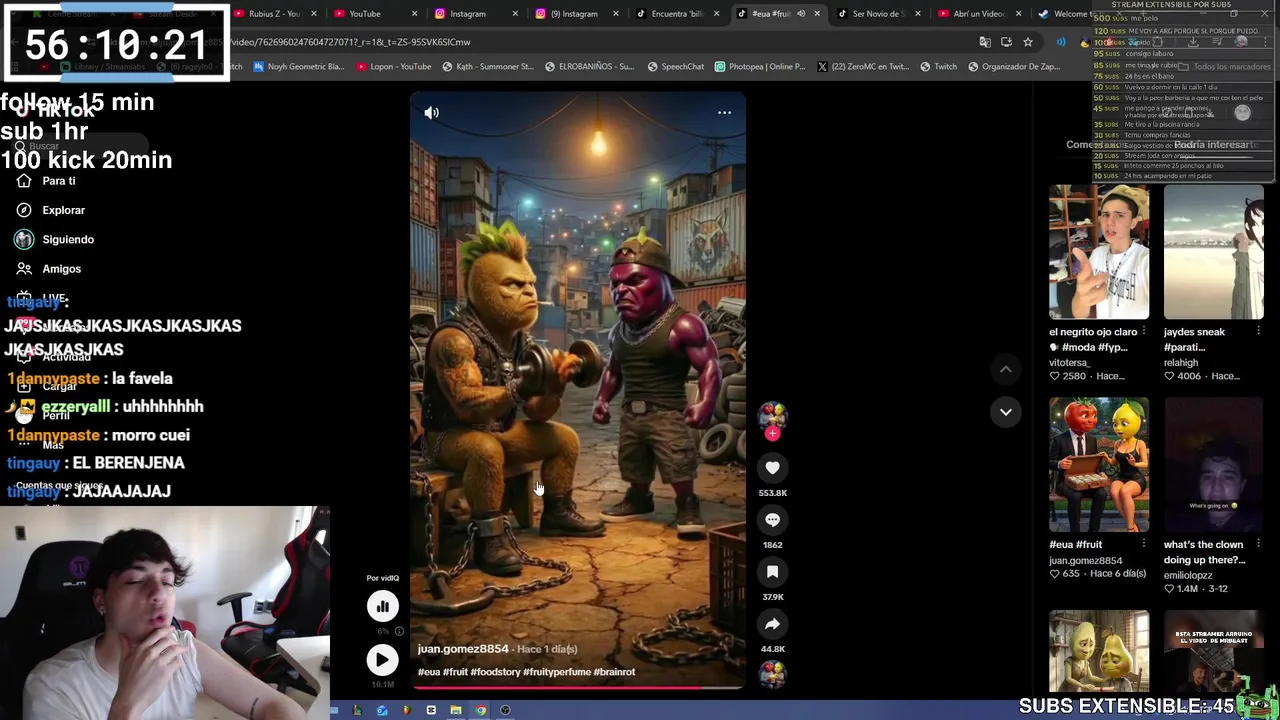The width and height of the screenshot is (1280, 720).
Task: Switch to the Abrí un Video tab
Action: click(x=978, y=14)
